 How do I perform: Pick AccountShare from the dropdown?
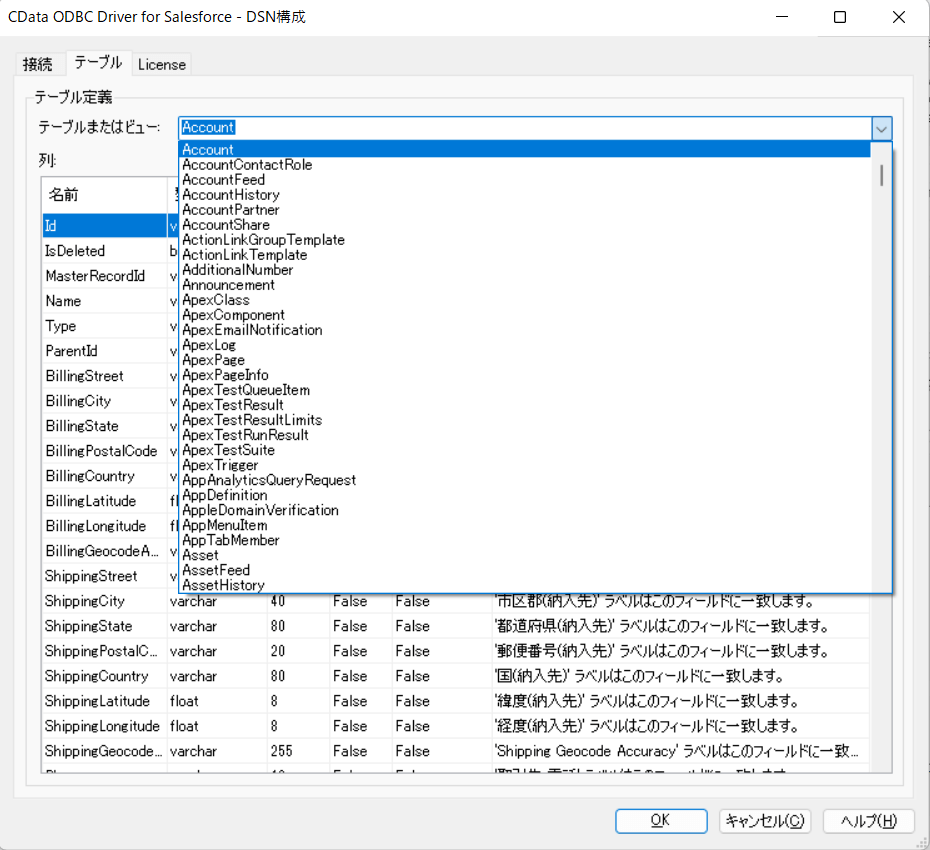tap(525, 225)
